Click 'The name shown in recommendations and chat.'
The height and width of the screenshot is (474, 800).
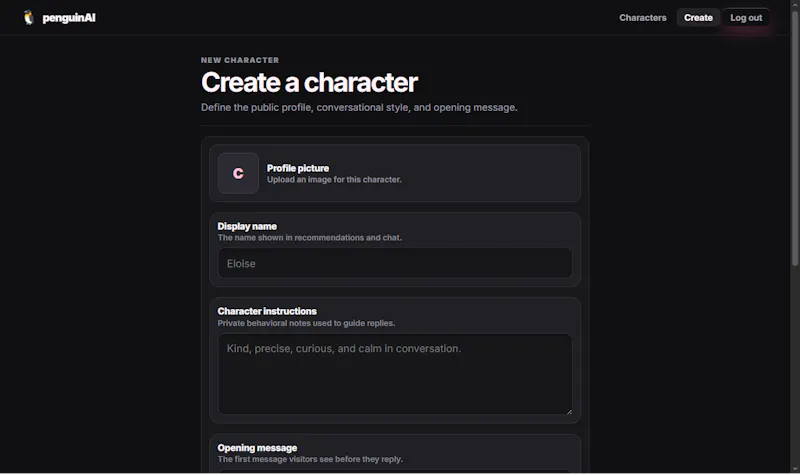[x=310, y=238]
